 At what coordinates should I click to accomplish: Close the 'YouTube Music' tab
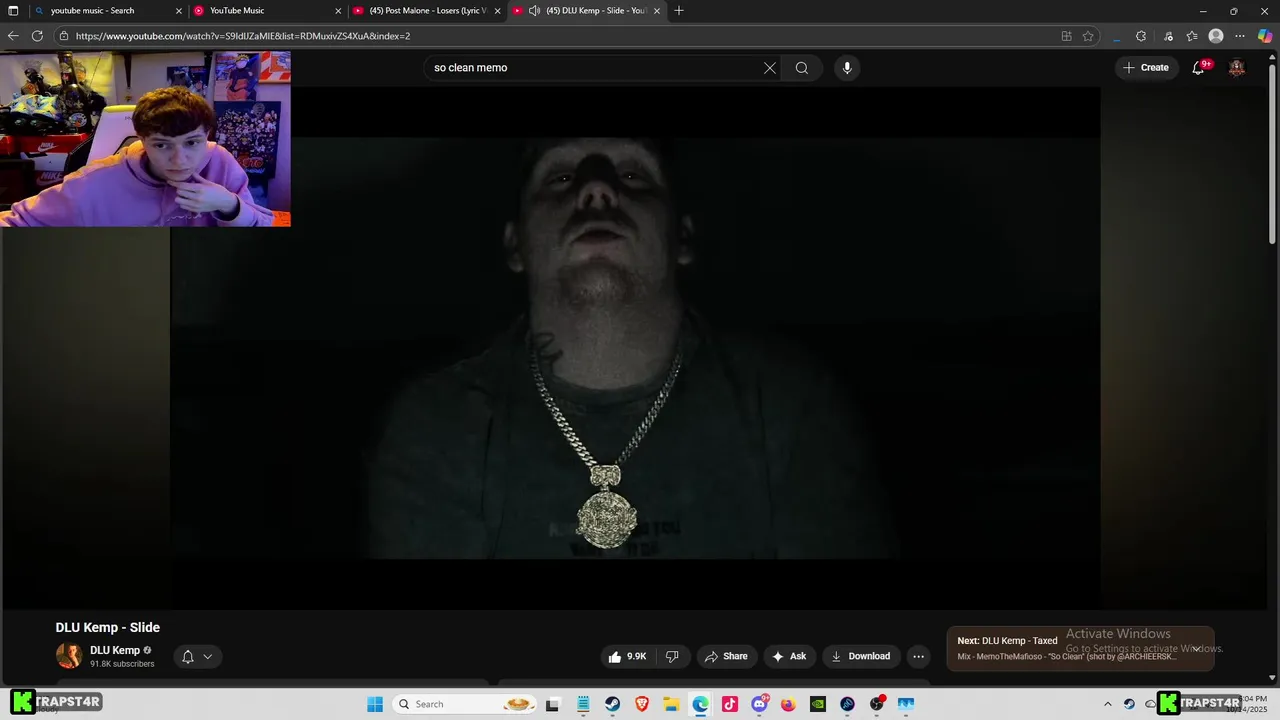[x=338, y=11]
